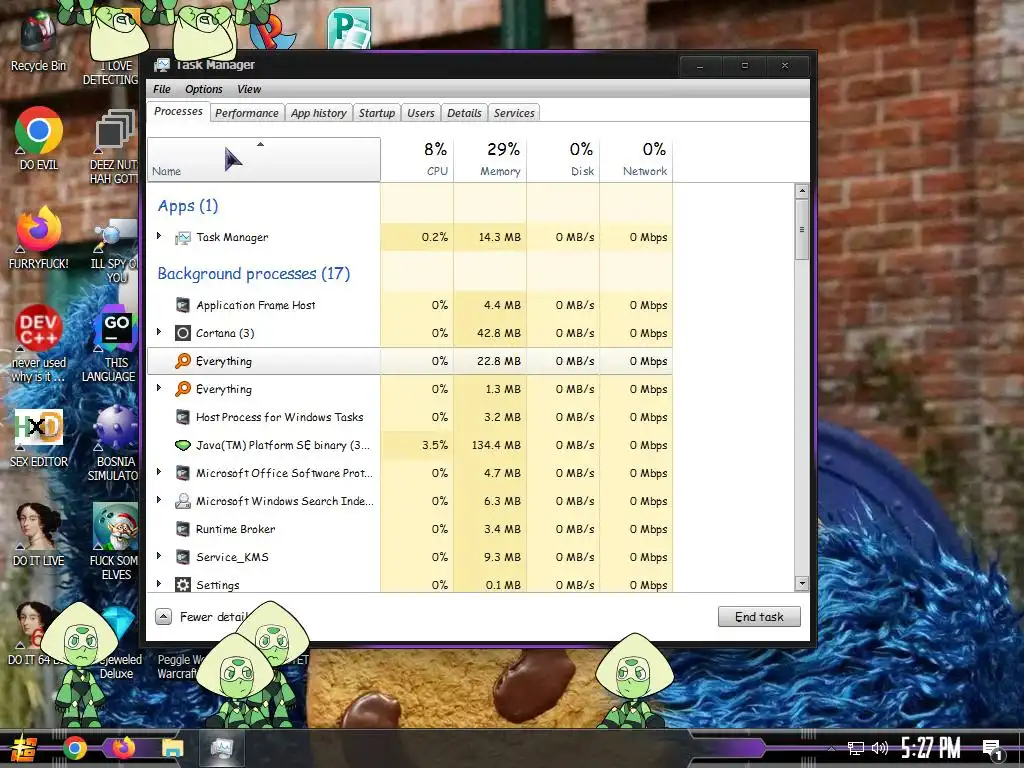Sort processes by Name column header
The height and width of the screenshot is (768, 1024).
coord(264,159)
